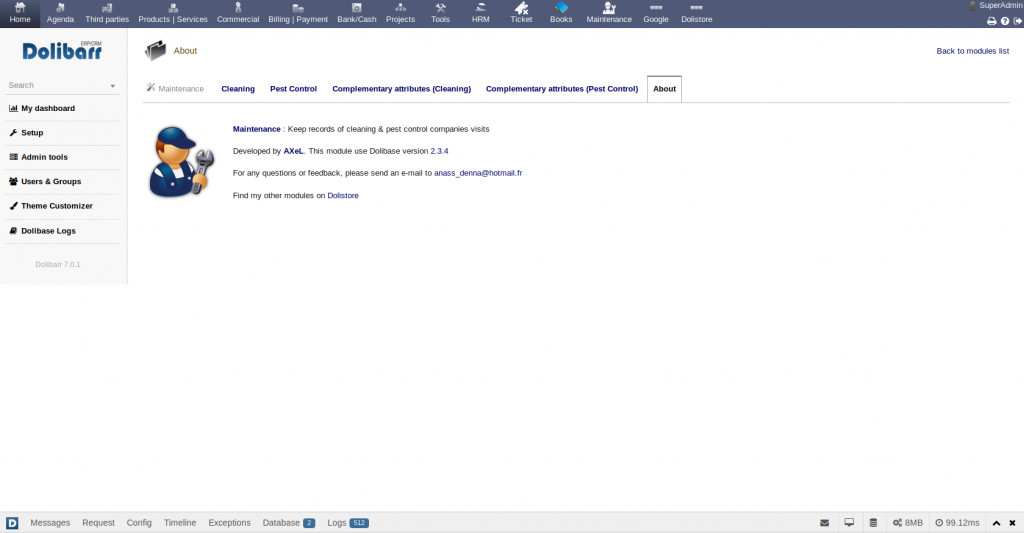This screenshot has width=1024, height=533.
Task: Click Back to modules list link
Action: pos(972,51)
